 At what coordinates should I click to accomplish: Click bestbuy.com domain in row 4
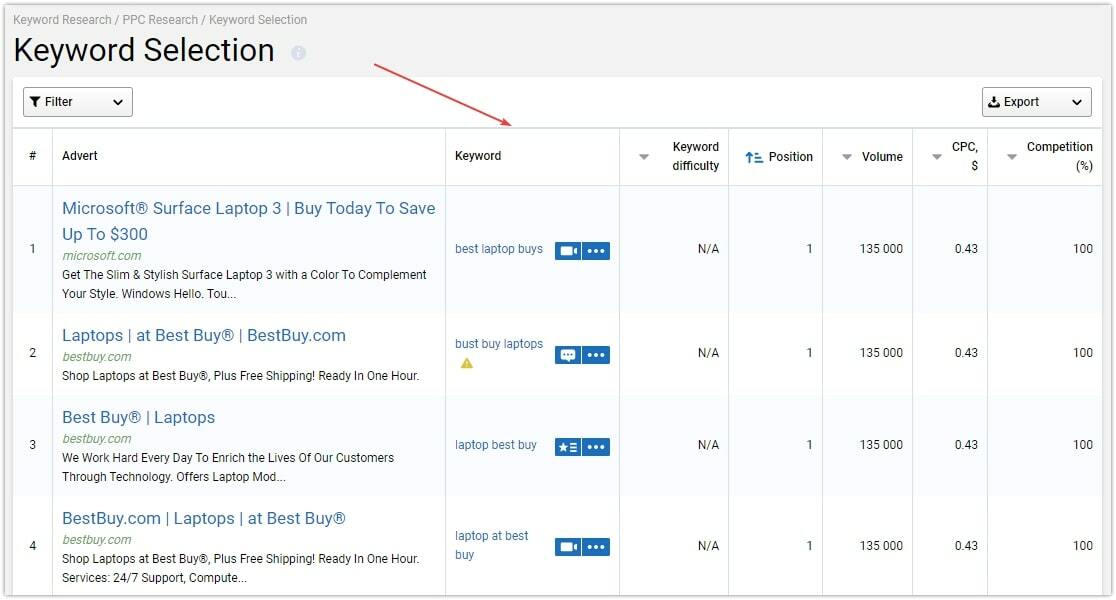97,540
